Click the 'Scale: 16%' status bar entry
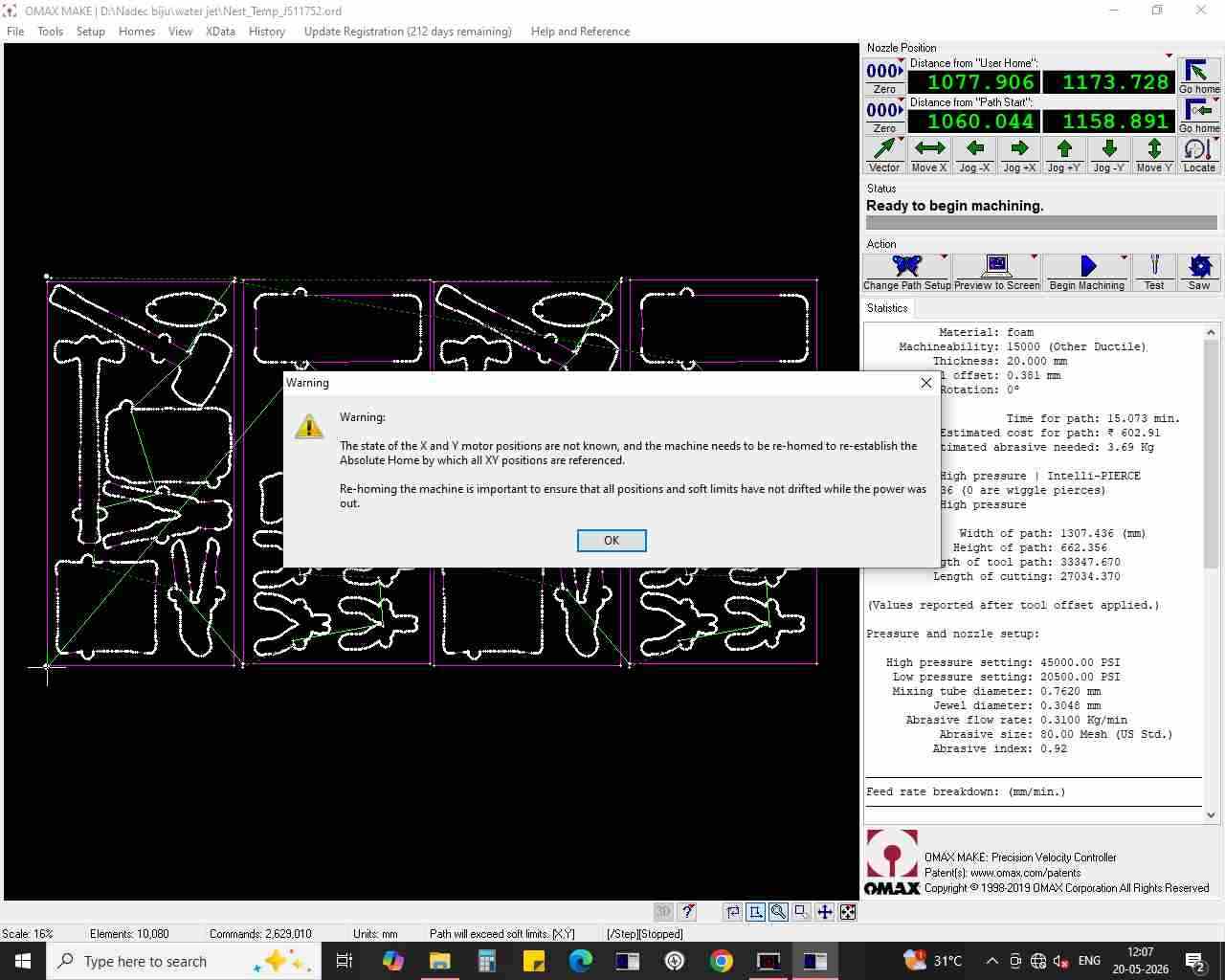 coord(28,934)
